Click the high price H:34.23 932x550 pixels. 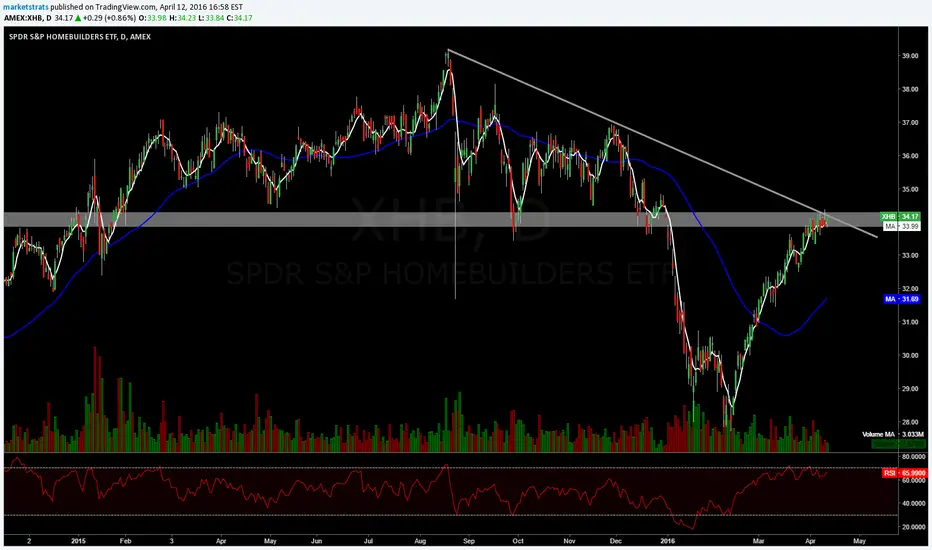(x=182, y=18)
